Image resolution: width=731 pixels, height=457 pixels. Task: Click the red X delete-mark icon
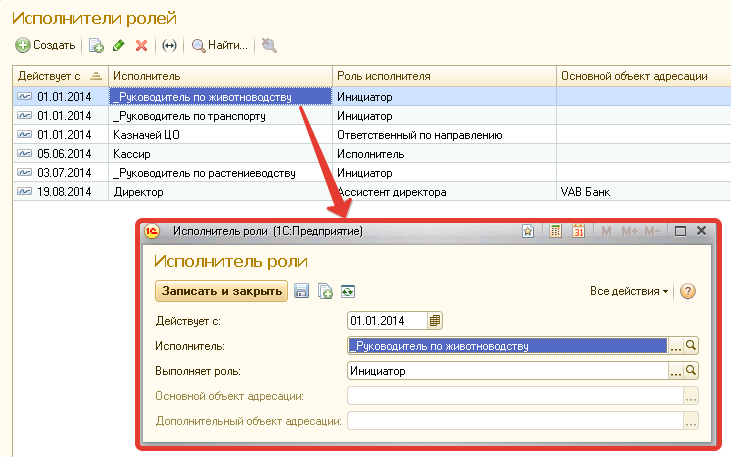141,45
